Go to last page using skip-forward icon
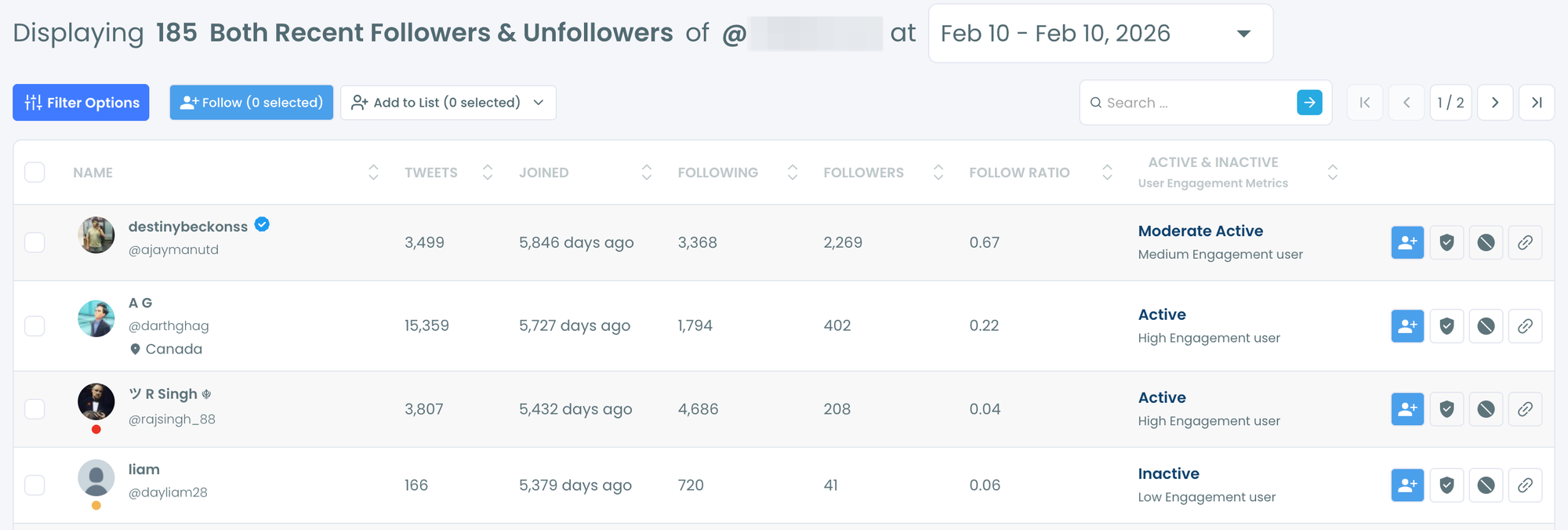The width and height of the screenshot is (1568, 530). 1537,102
